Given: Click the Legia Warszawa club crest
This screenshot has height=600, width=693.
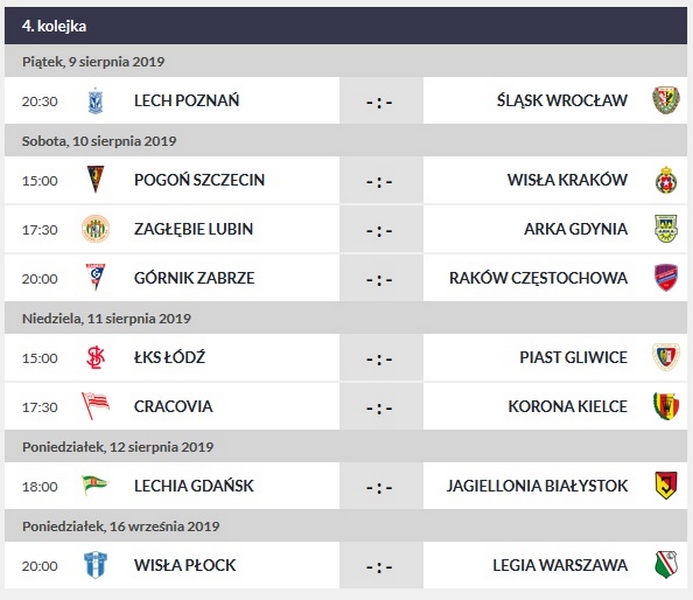Looking at the screenshot, I should coord(665,565).
